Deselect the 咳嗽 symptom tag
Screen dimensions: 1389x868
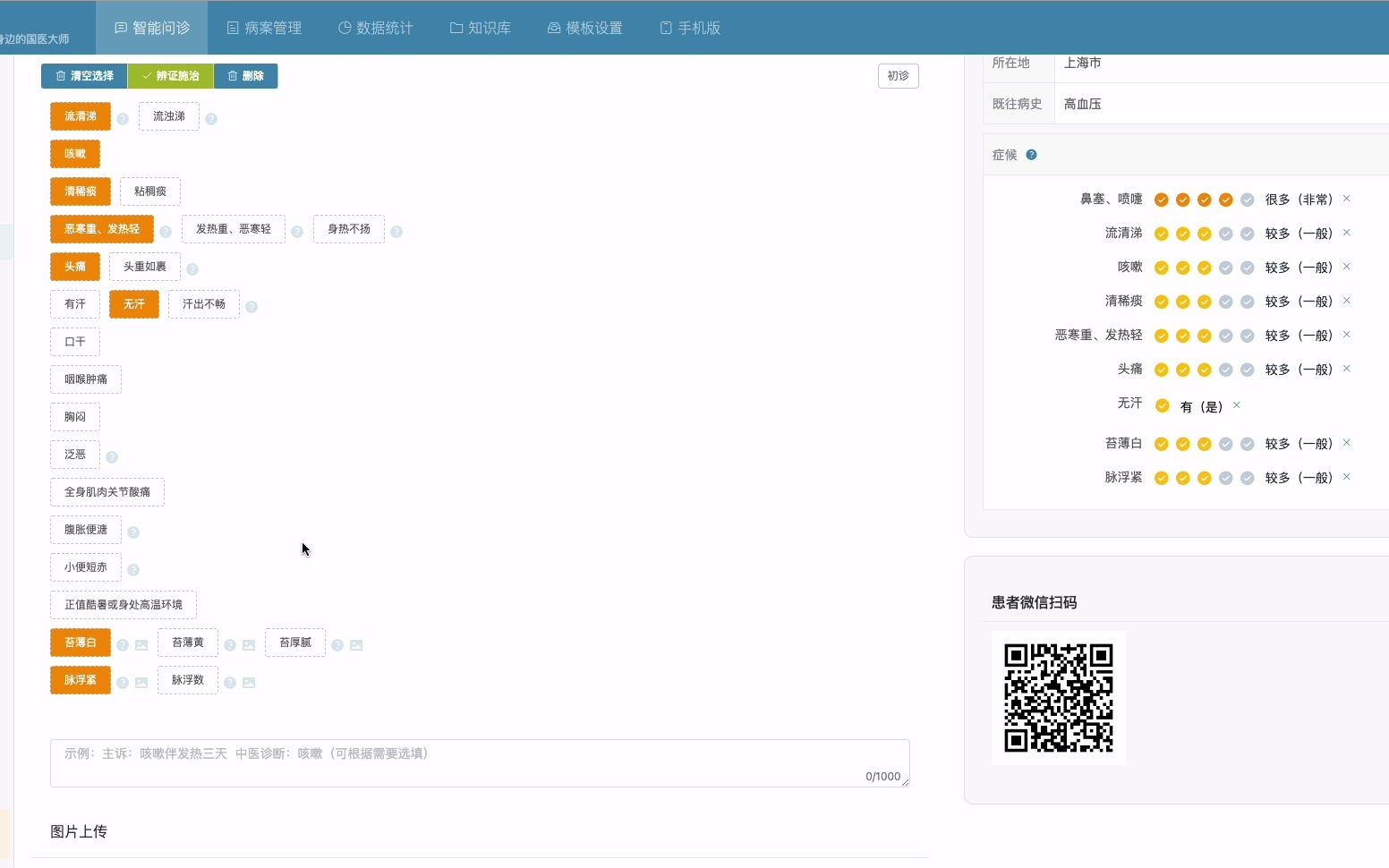click(x=75, y=154)
